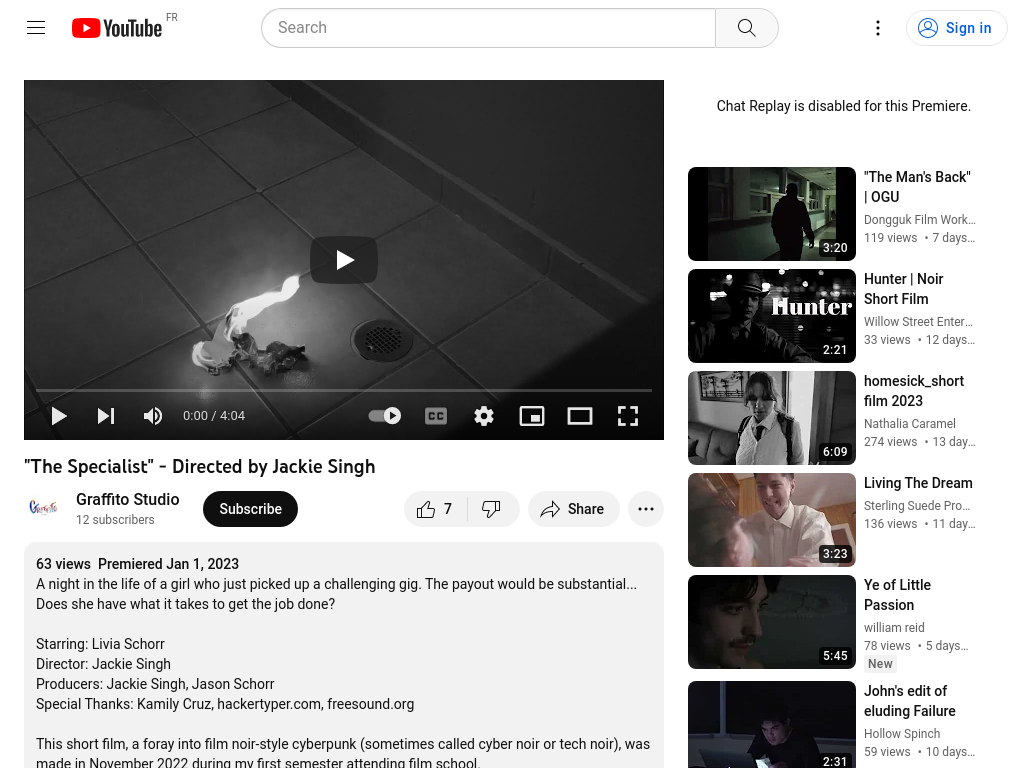Click "The Man's Back" | OGU title

917,187
